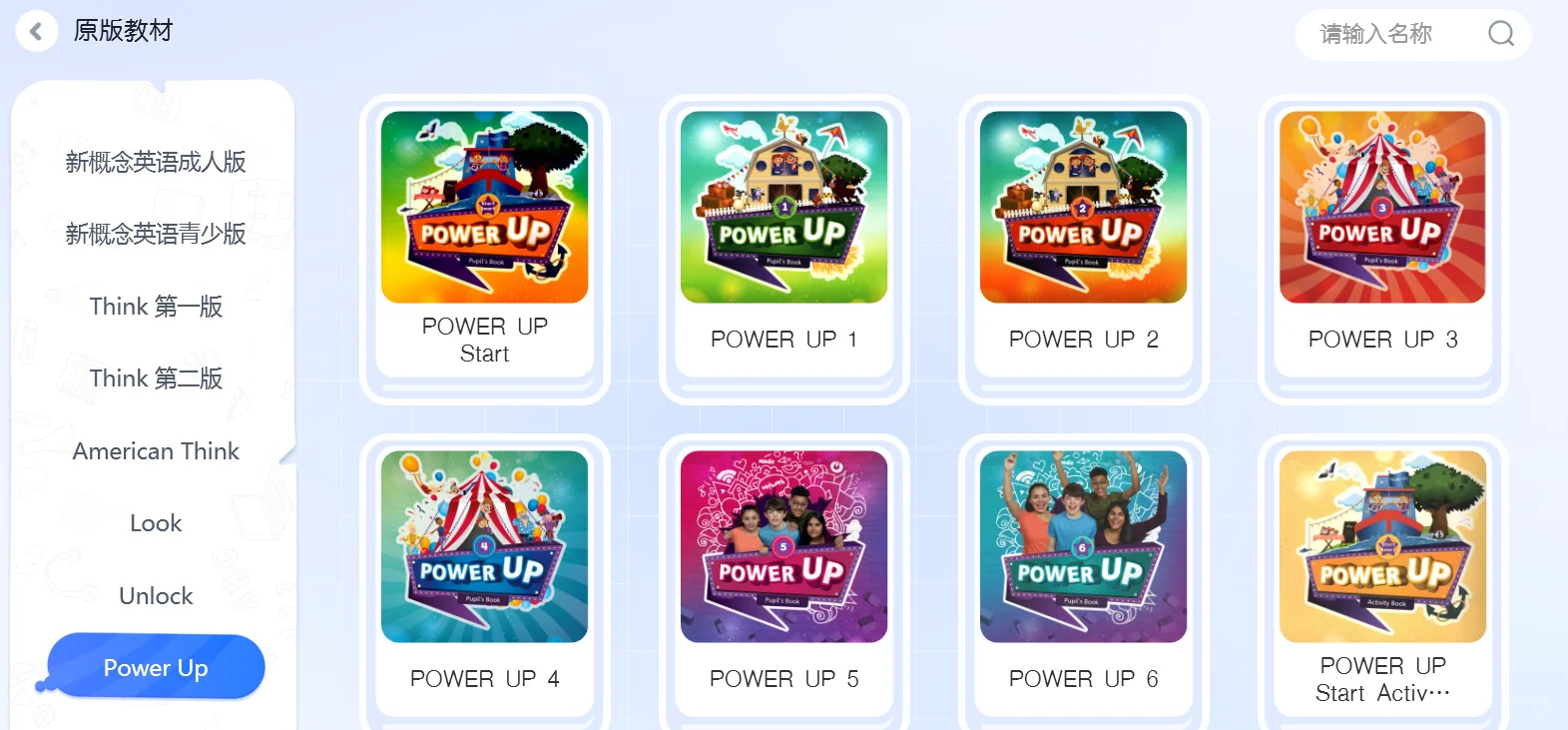
Task: Open the POWER UP Start book cover
Action: (485, 208)
